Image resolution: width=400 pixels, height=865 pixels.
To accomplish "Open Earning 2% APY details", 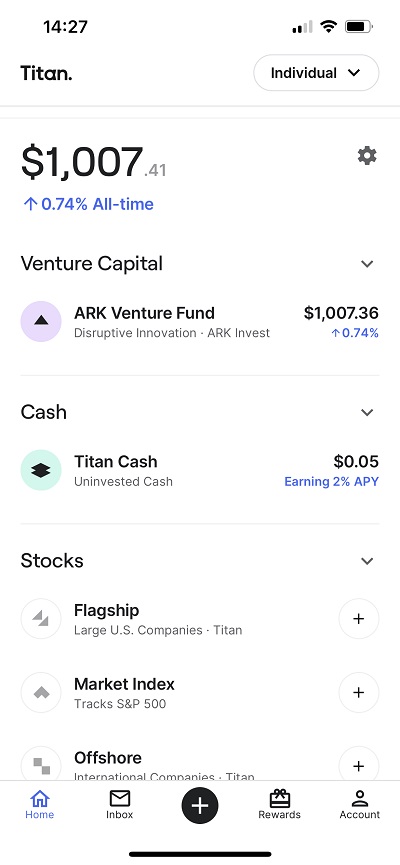I will tap(332, 482).
